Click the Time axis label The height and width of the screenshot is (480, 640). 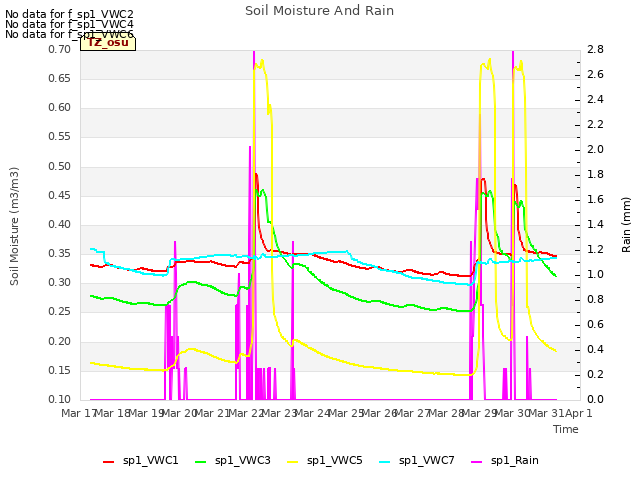[566, 429]
